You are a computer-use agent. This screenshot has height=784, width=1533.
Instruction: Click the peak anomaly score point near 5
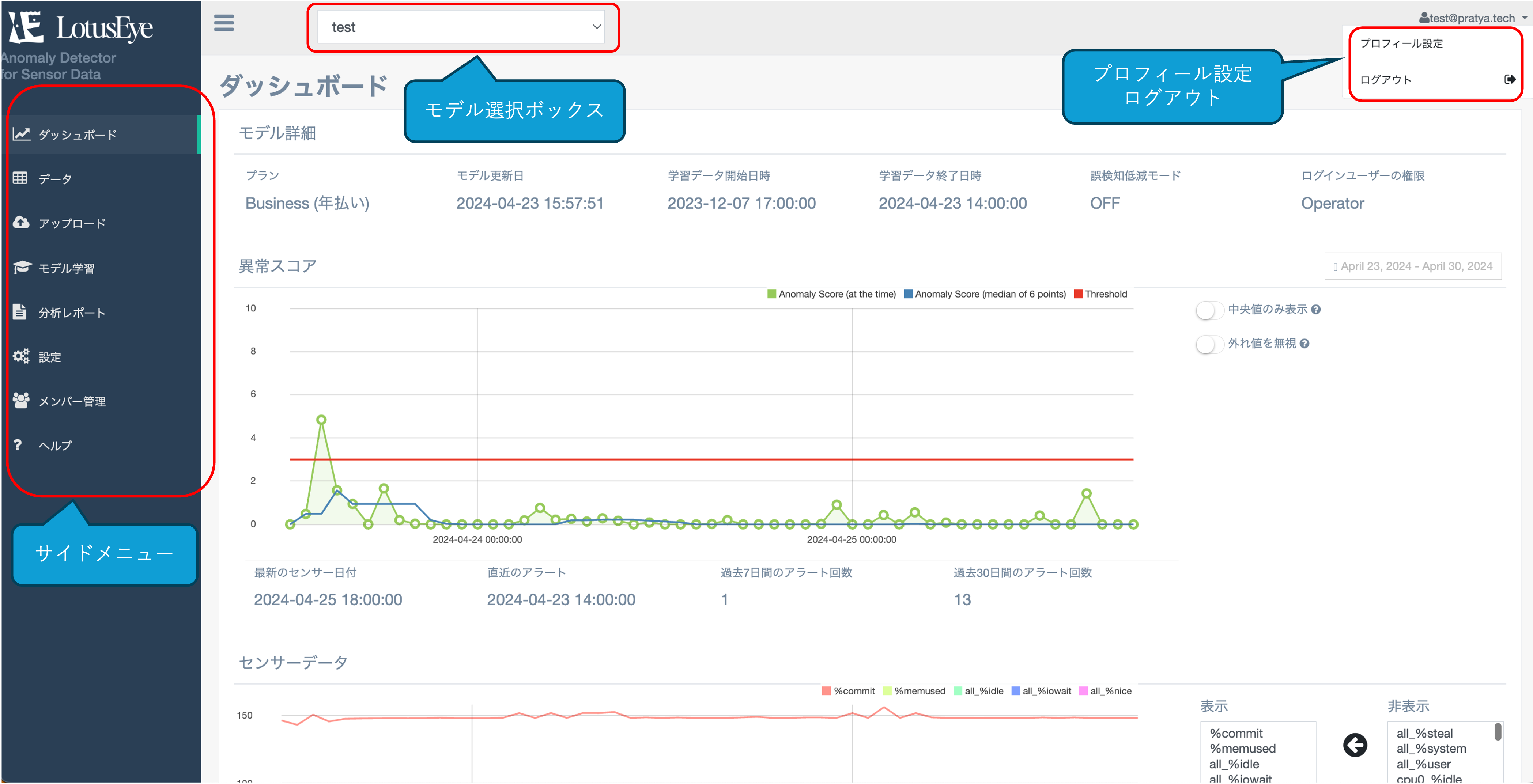click(321, 419)
